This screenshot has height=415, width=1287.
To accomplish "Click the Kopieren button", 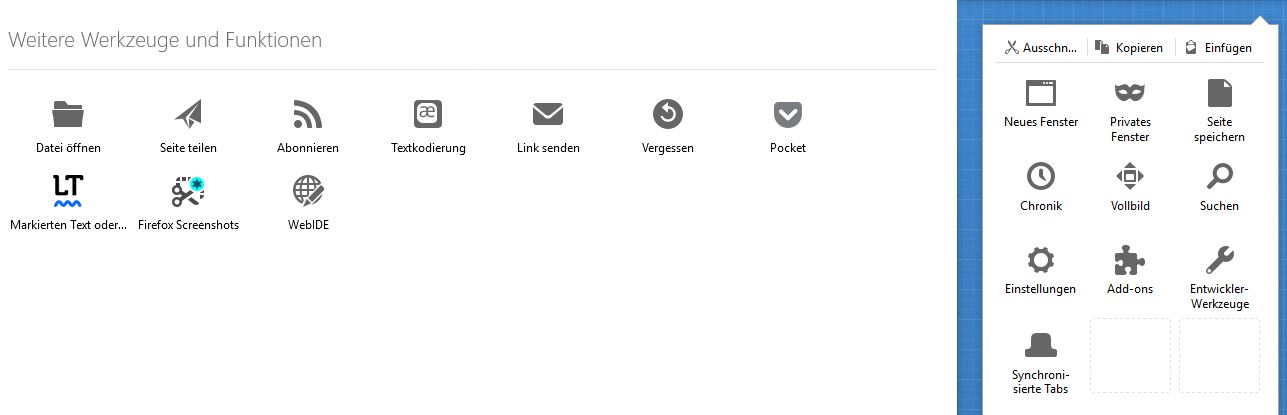I will coord(1129,47).
